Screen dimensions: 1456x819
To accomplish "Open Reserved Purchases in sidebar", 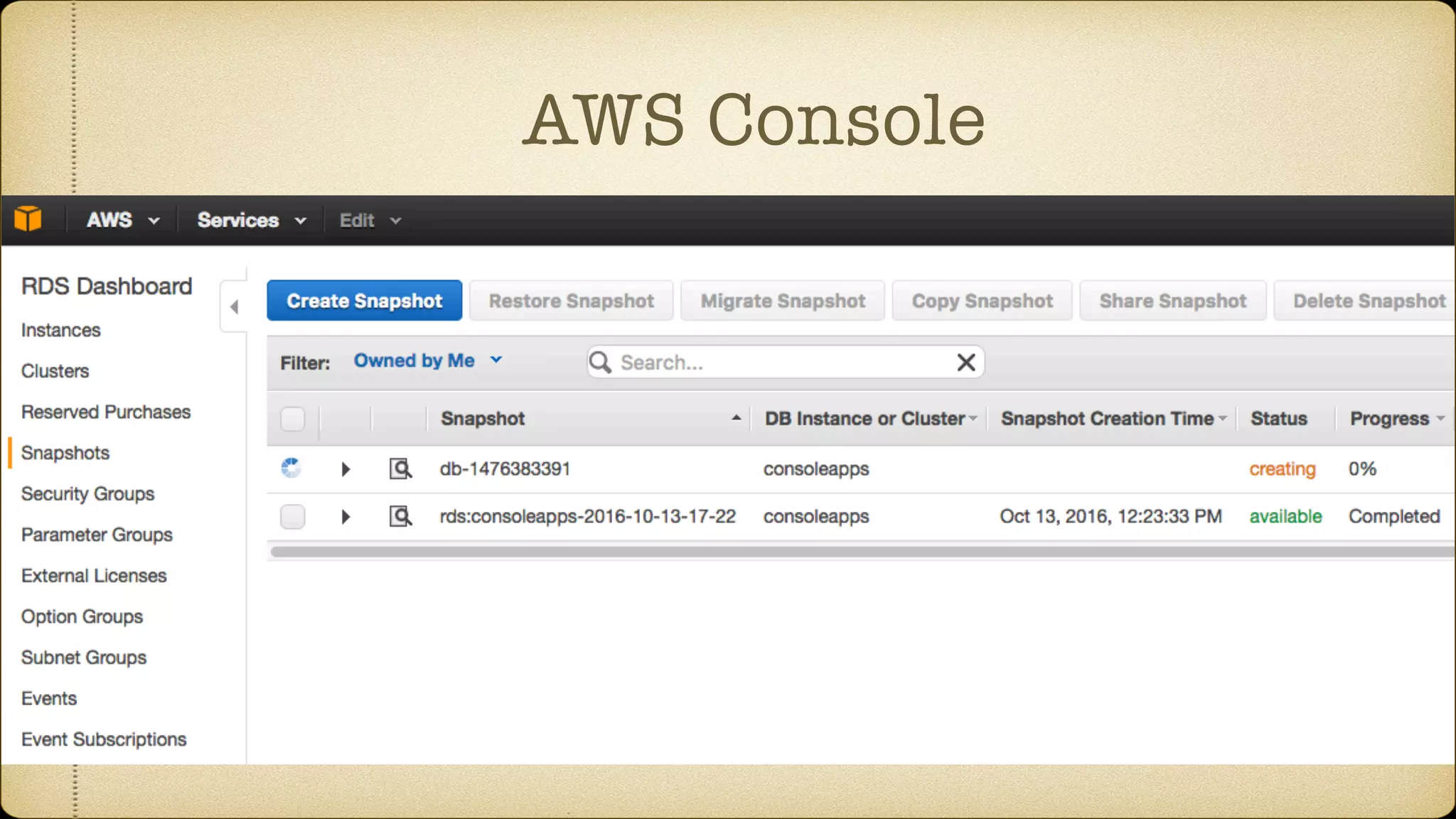I will pyautogui.click(x=106, y=412).
